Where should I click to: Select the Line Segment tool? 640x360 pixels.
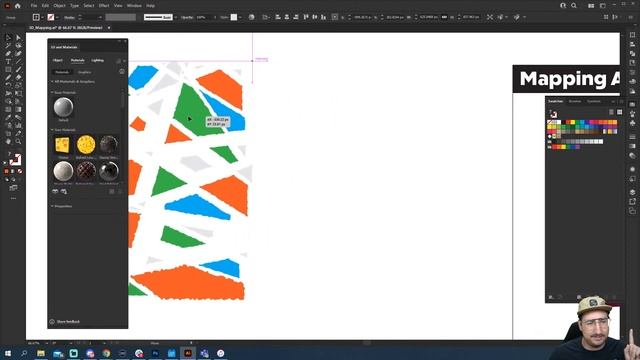pyautogui.click(x=18, y=62)
